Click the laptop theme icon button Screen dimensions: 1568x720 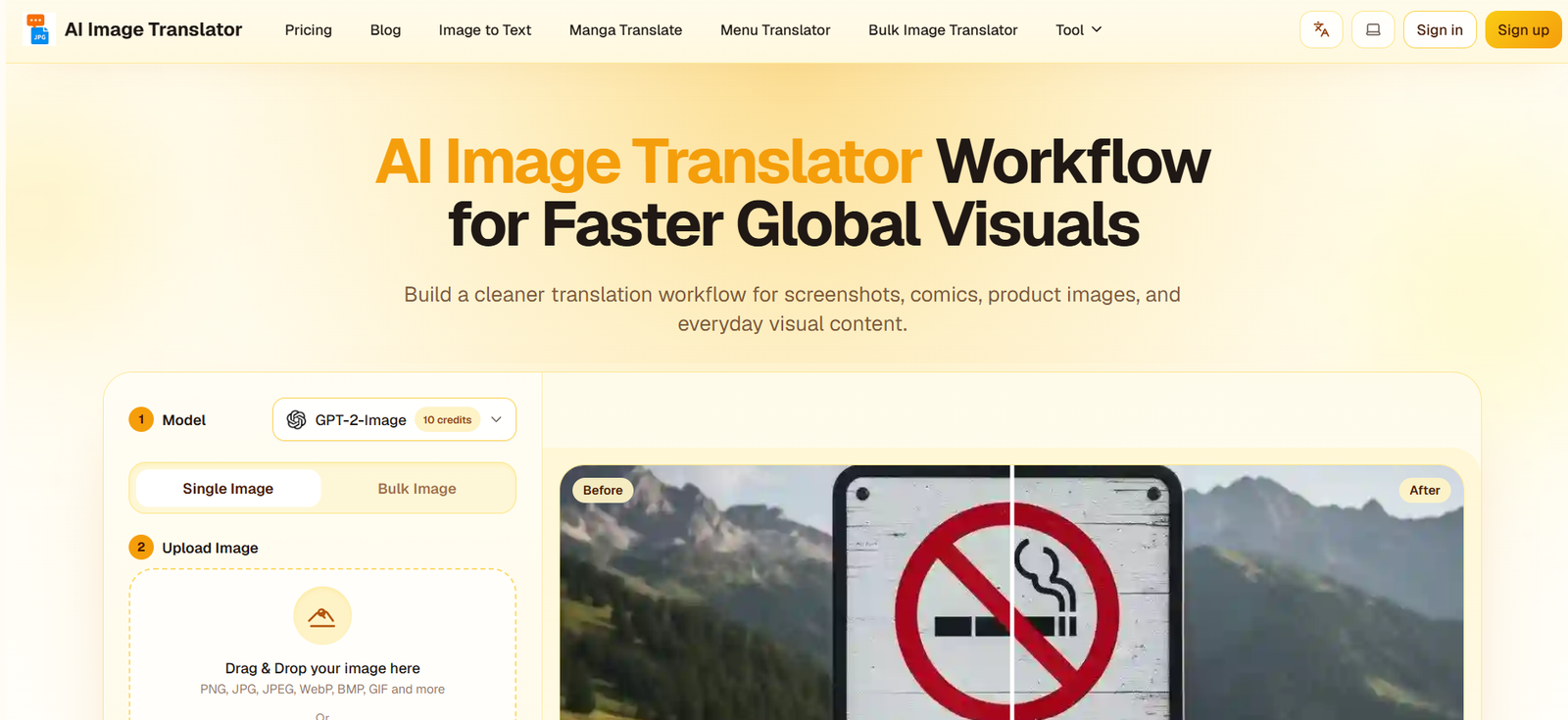pos(1373,29)
